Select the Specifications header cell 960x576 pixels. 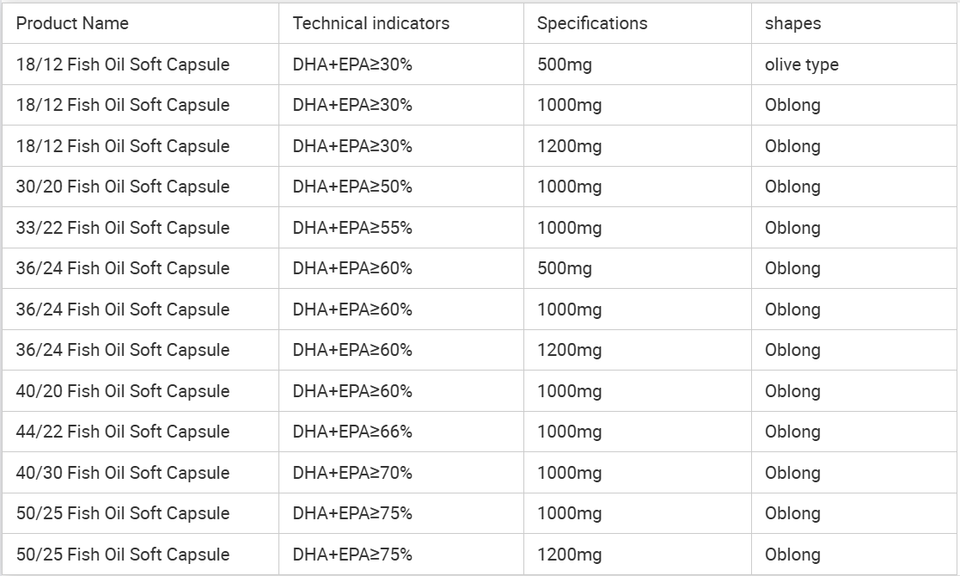[x=592, y=23]
